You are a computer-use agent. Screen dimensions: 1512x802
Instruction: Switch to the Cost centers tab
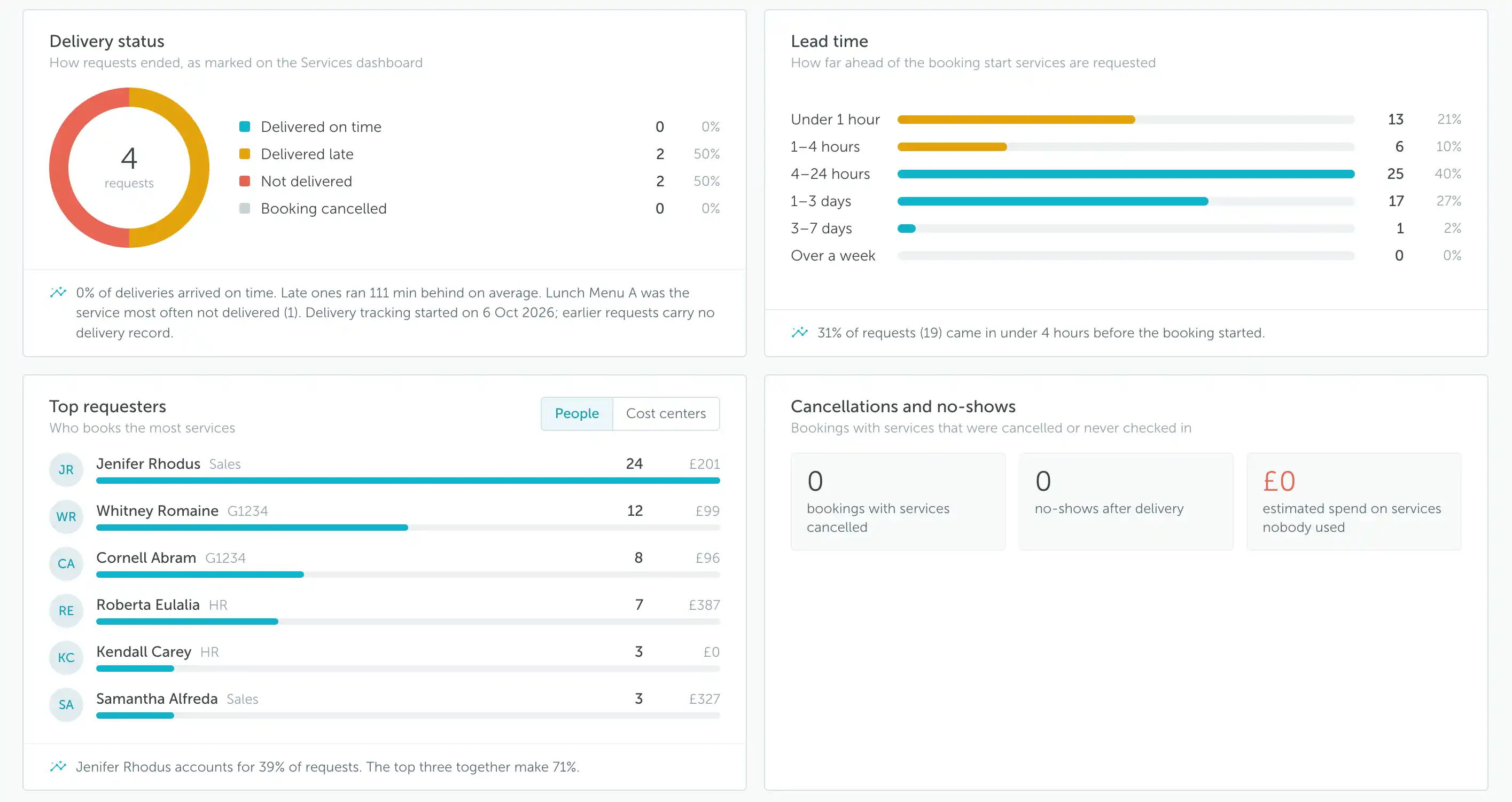(x=666, y=414)
